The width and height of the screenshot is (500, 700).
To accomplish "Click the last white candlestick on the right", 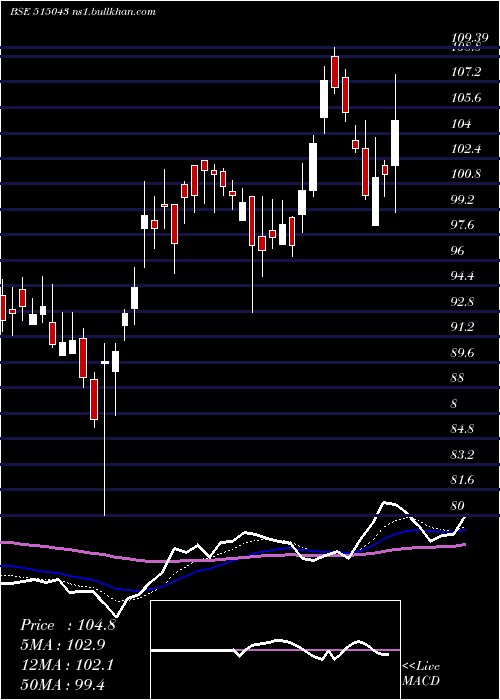I will (395, 143).
